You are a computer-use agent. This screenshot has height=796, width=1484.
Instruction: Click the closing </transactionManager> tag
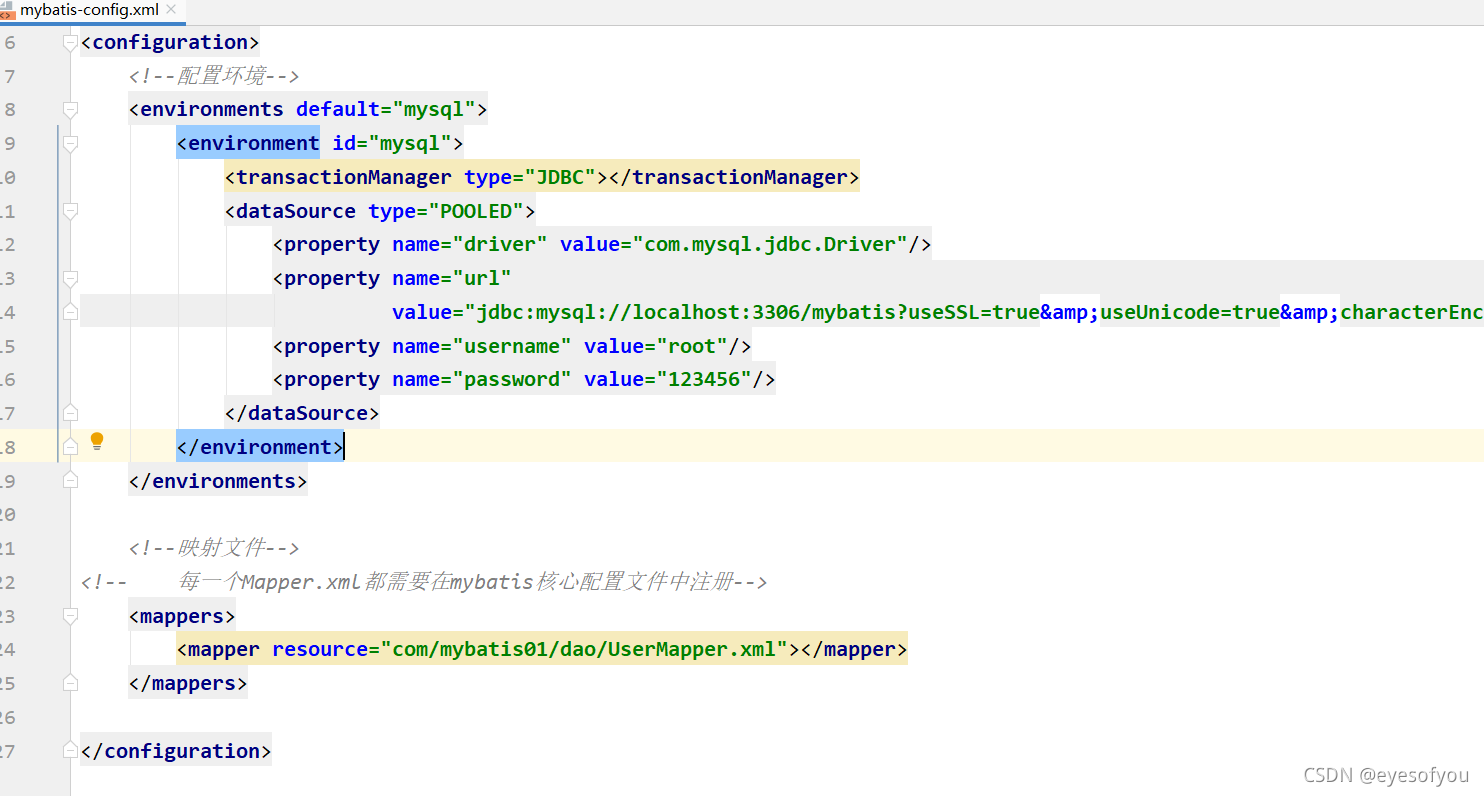click(735, 177)
